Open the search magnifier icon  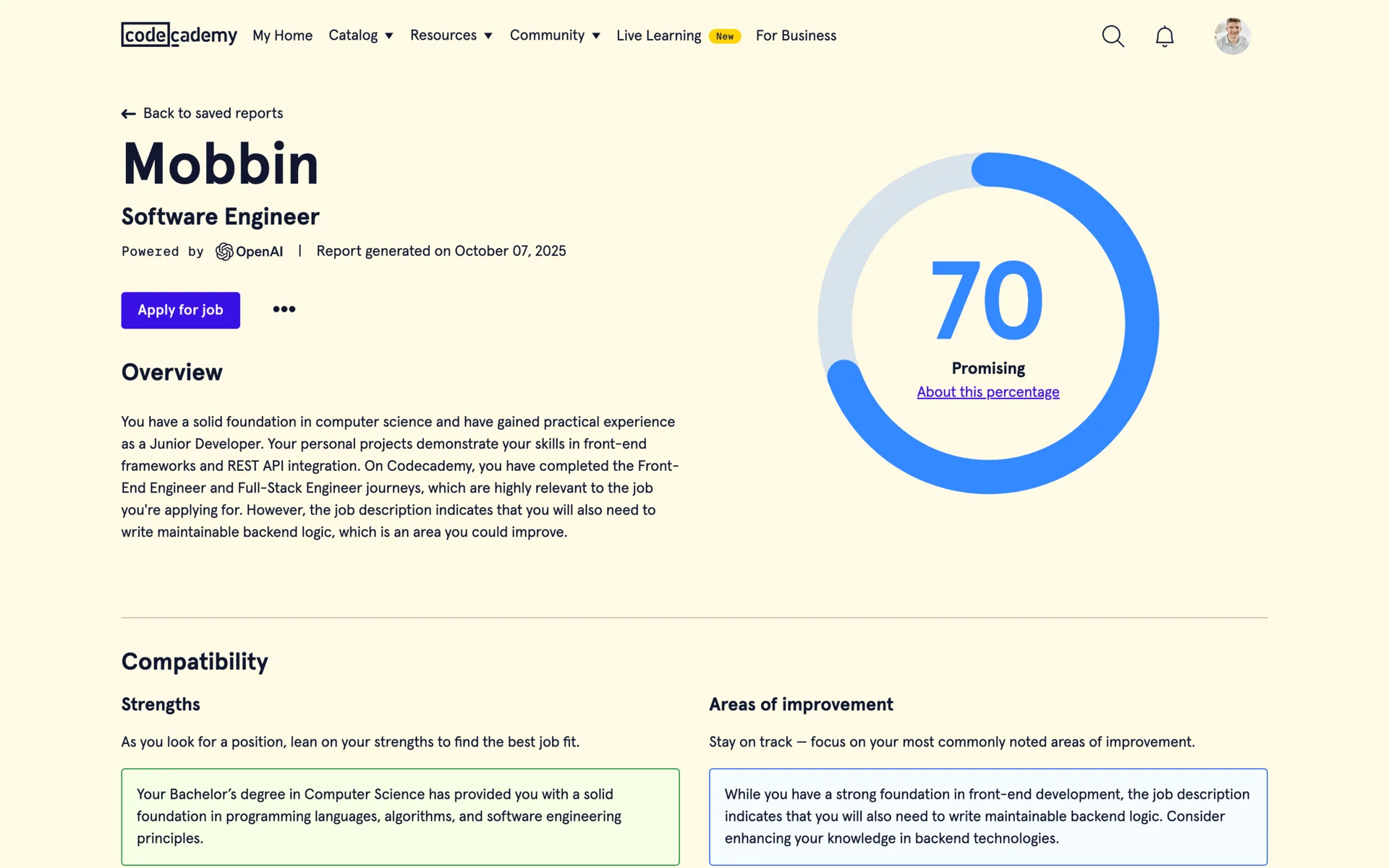point(1113,36)
